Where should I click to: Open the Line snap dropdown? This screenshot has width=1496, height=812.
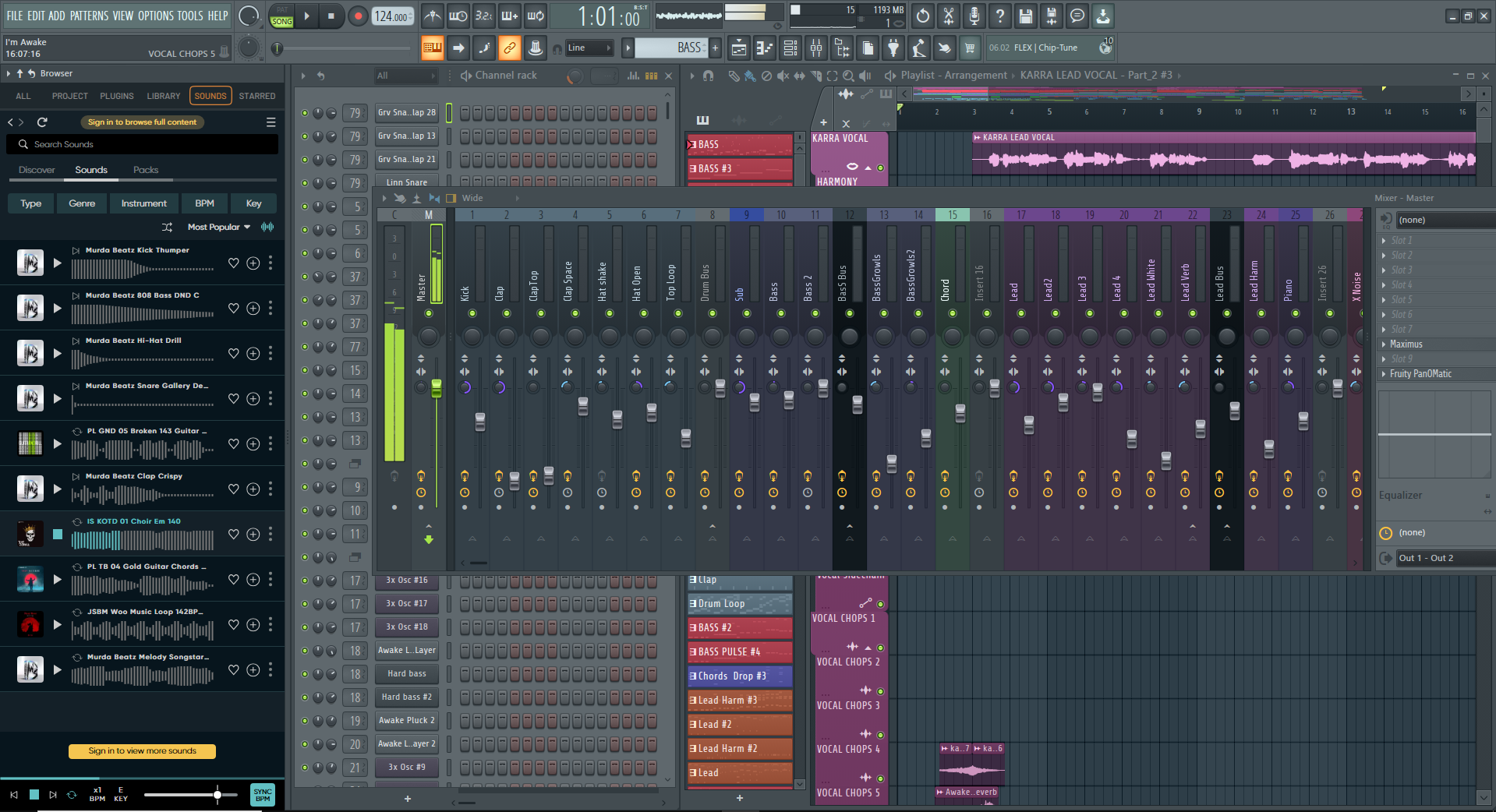589,48
